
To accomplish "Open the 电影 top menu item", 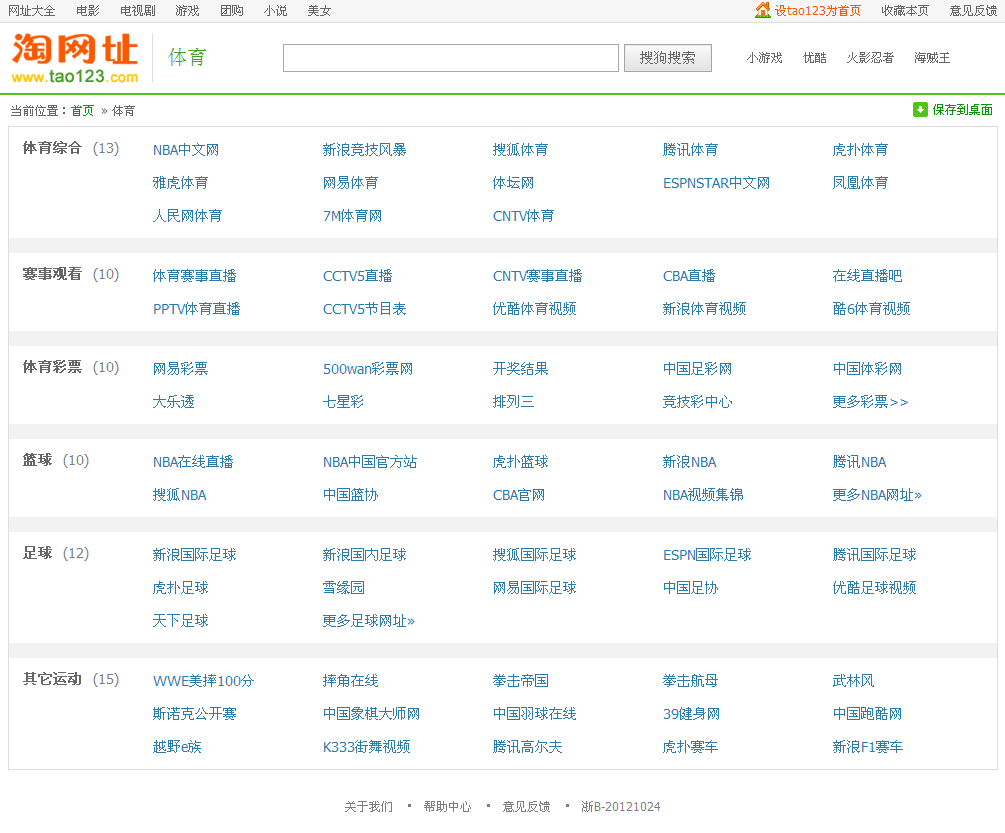I will point(88,11).
